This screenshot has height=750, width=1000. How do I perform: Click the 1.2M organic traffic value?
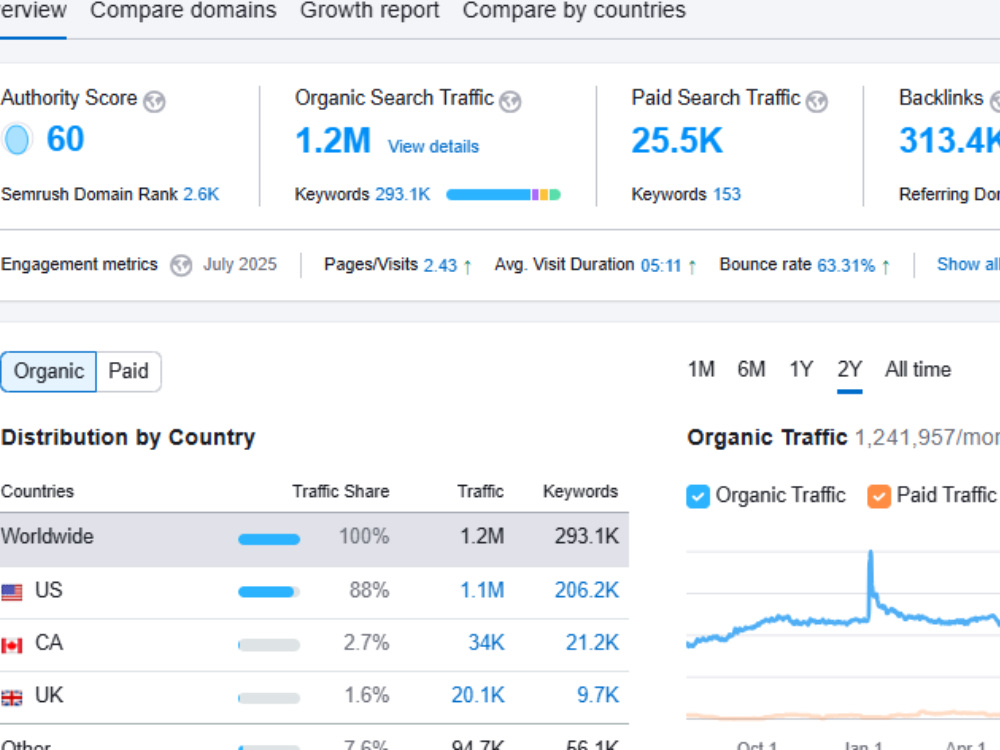tap(332, 140)
